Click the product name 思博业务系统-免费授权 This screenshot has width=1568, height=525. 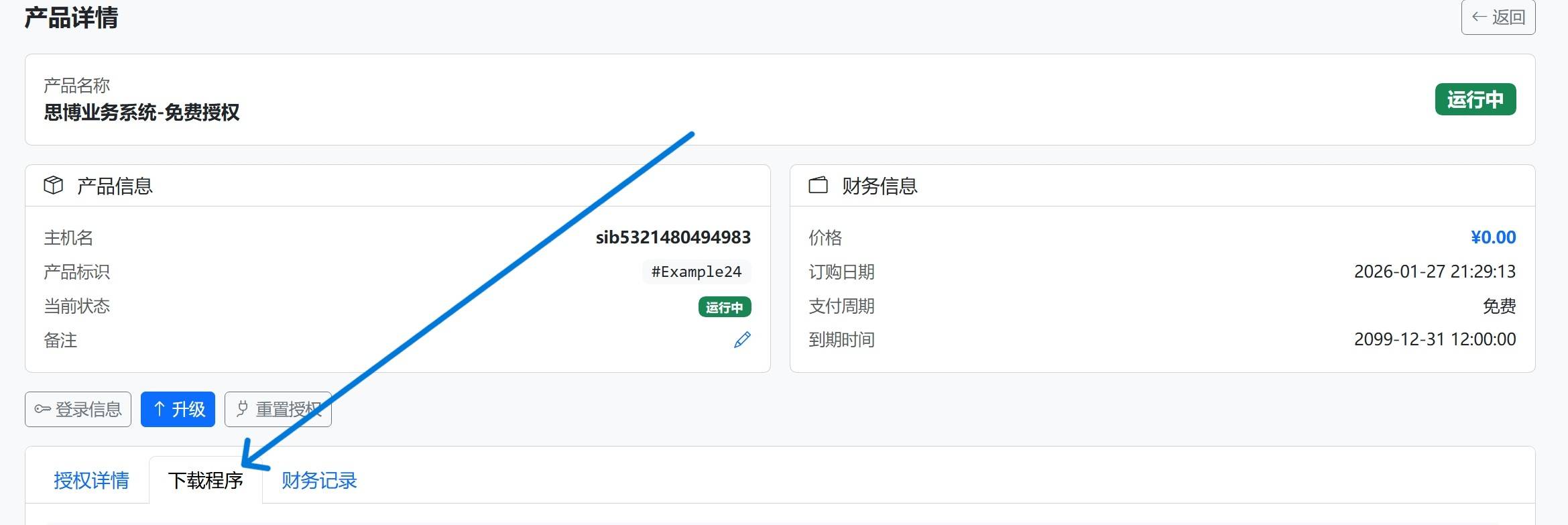[141, 112]
